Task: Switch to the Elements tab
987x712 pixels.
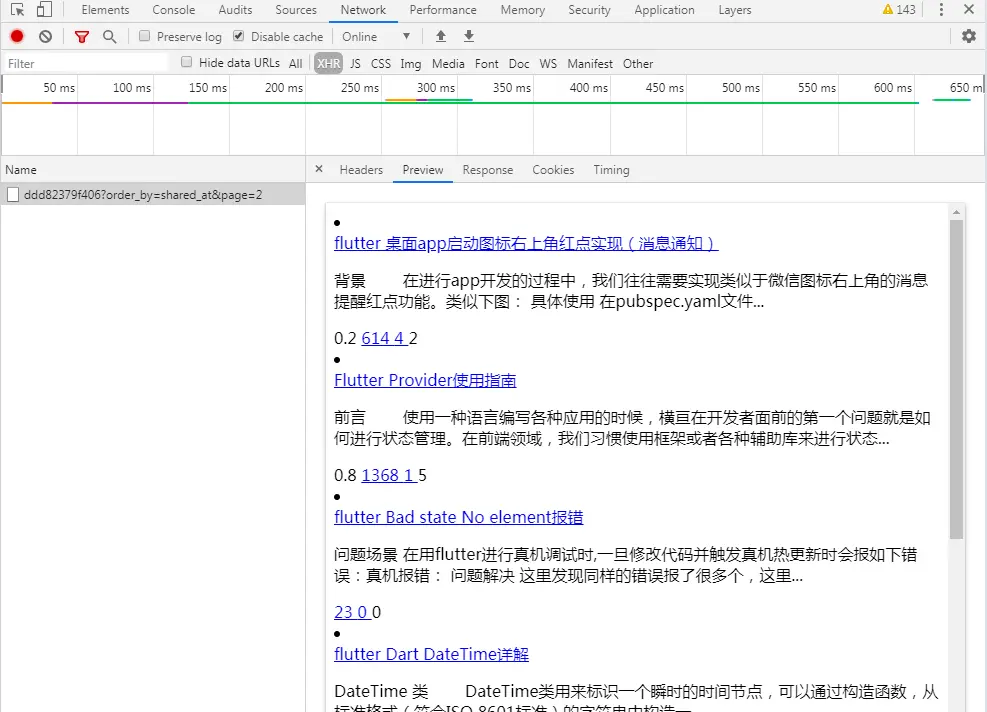Action: tap(105, 10)
